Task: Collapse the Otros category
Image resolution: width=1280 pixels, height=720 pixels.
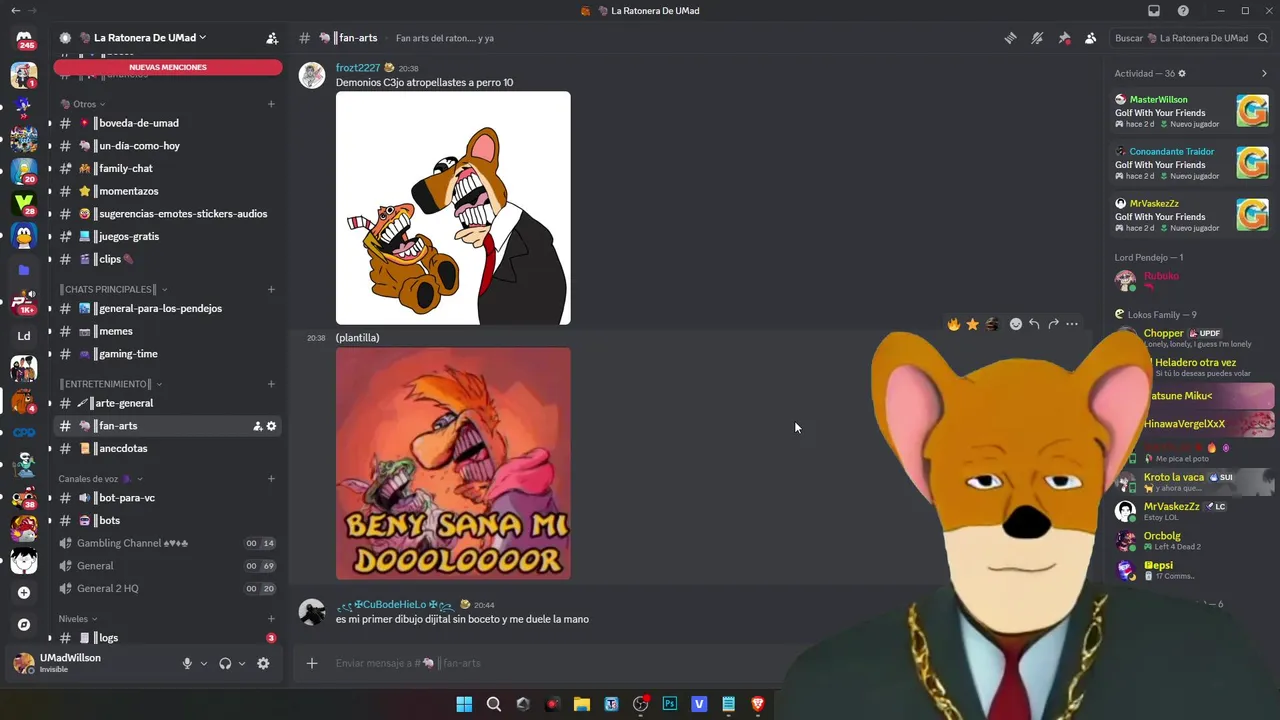Action: (84, 104)
